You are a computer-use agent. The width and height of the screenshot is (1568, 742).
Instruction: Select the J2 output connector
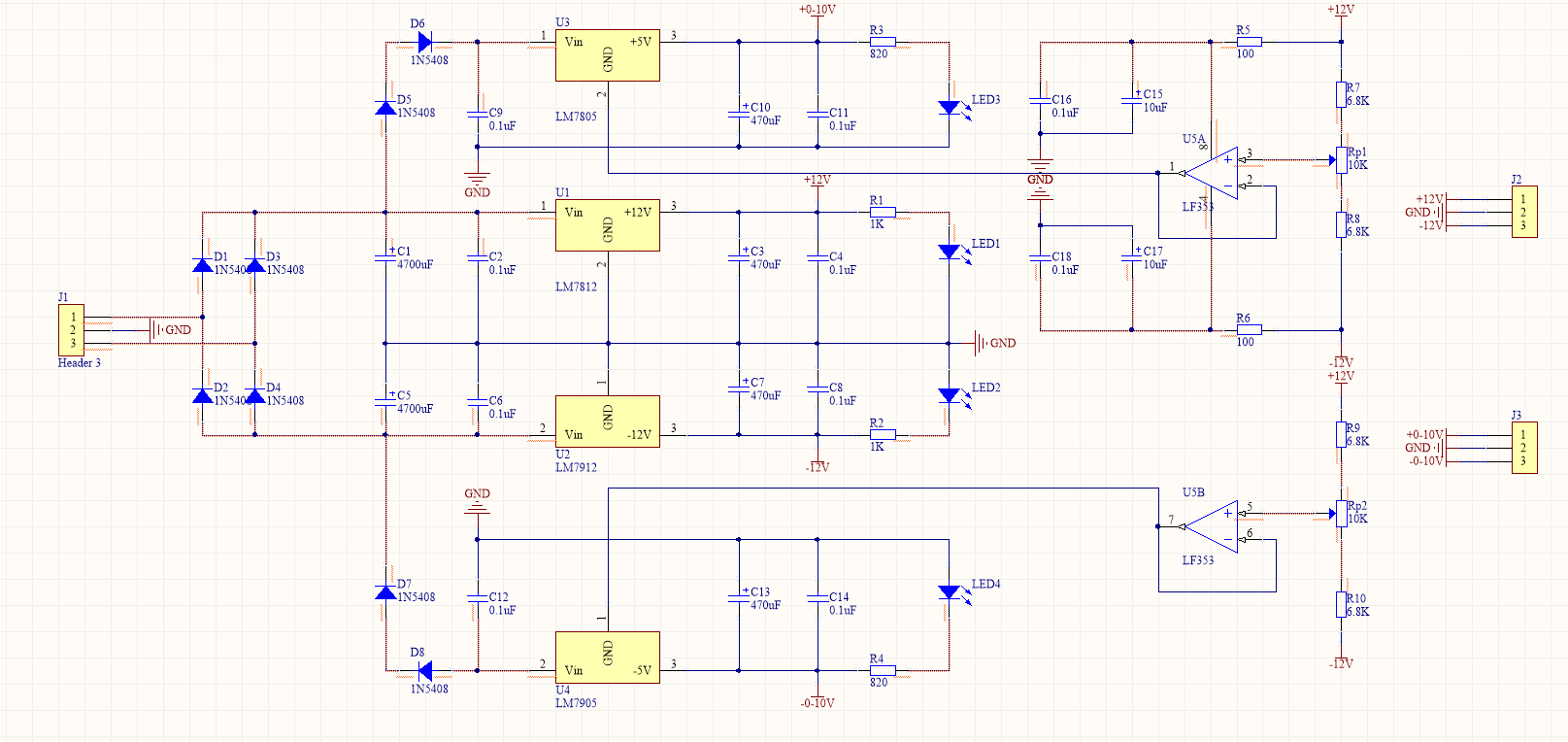1524,212
